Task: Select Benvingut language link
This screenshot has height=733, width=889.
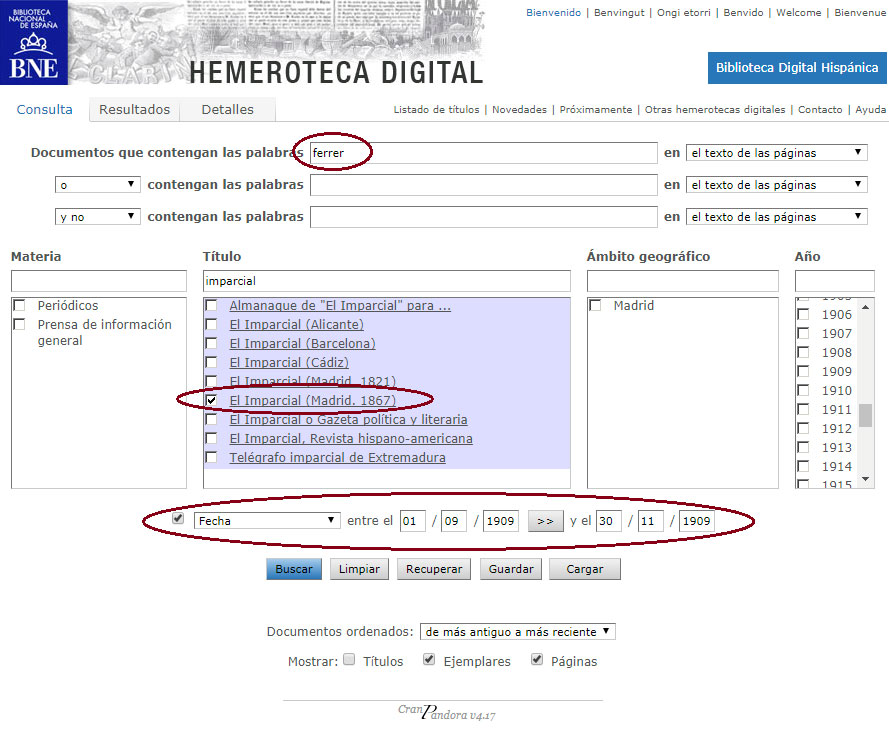Action: pyautogui.click(x=619, y=12)
